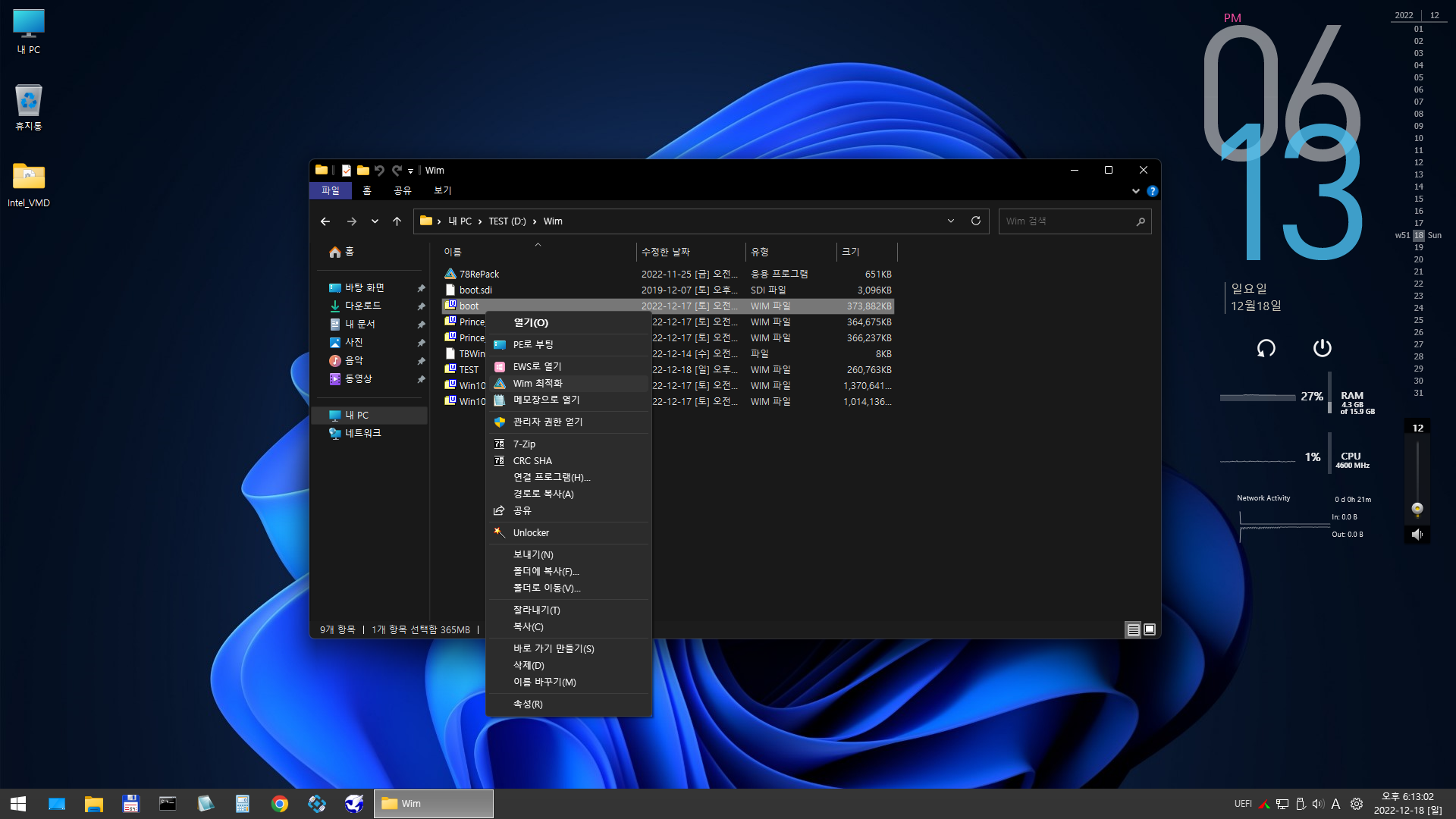Image resolution: width=1456 pixels, height=819 pixels.
Task: Expand the ribbon with the chevron
Action: coord(1135,191)
